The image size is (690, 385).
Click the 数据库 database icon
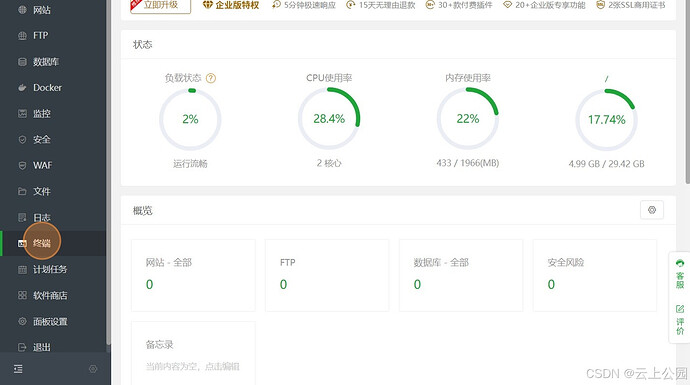pyautogui.click(x=22, y=62)
